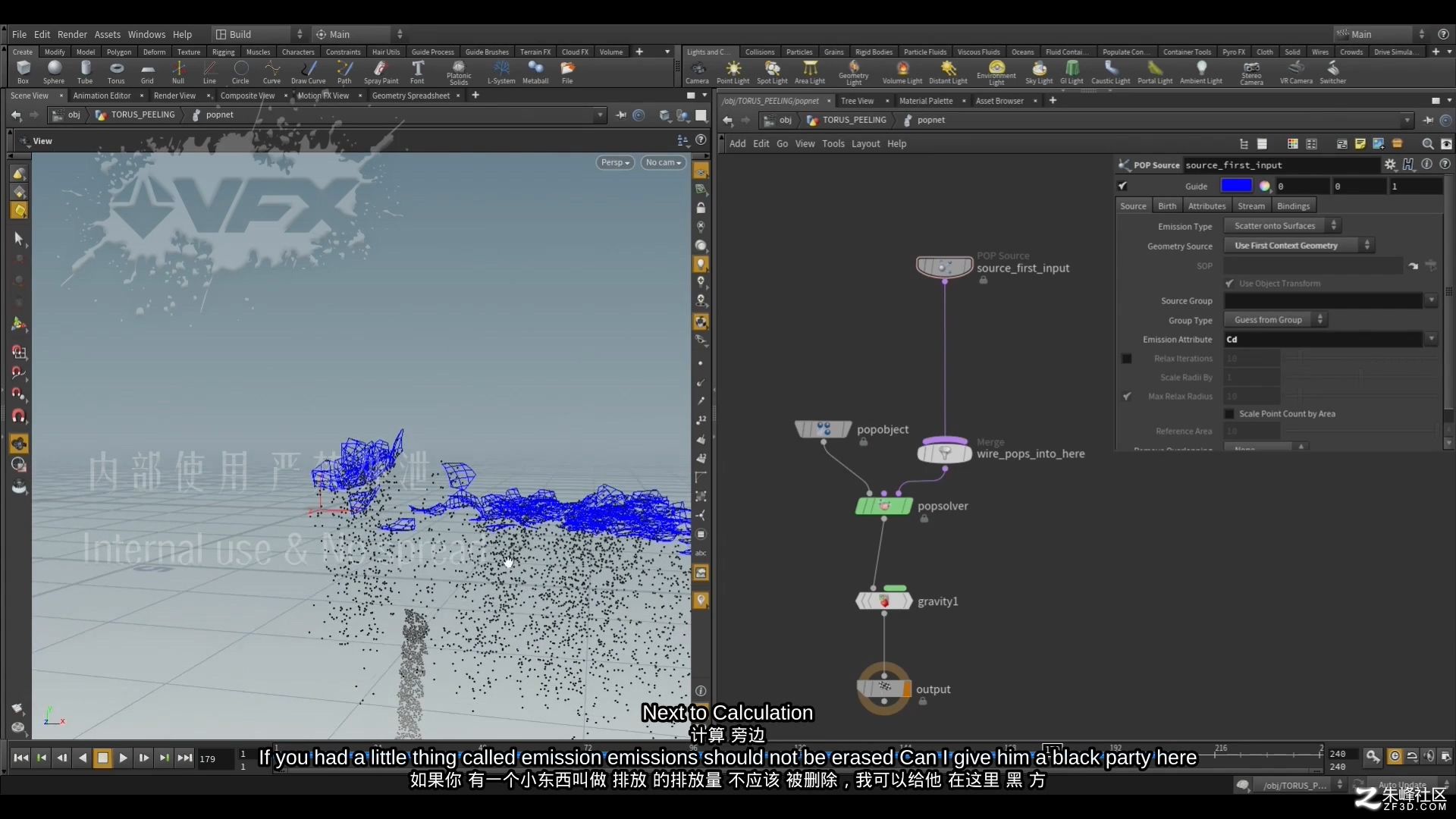Click the Switcher shelf tool
The height and width of the screenshot is (819, 1456).
pos(1332,72)
